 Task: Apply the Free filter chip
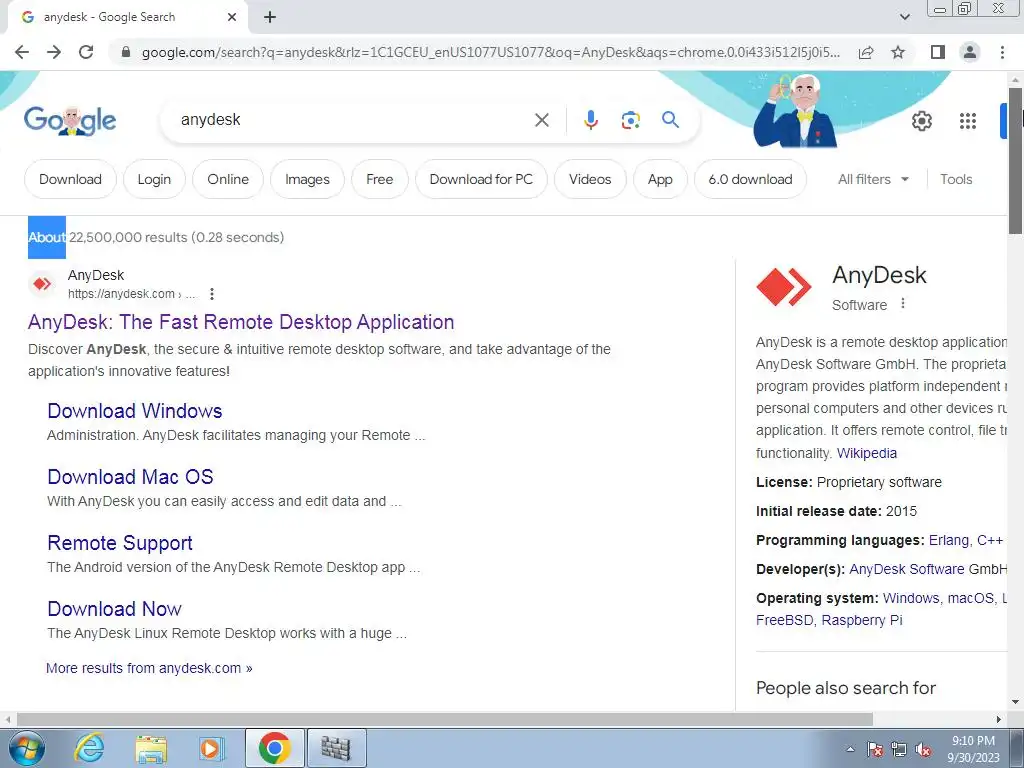pos(379,179)
